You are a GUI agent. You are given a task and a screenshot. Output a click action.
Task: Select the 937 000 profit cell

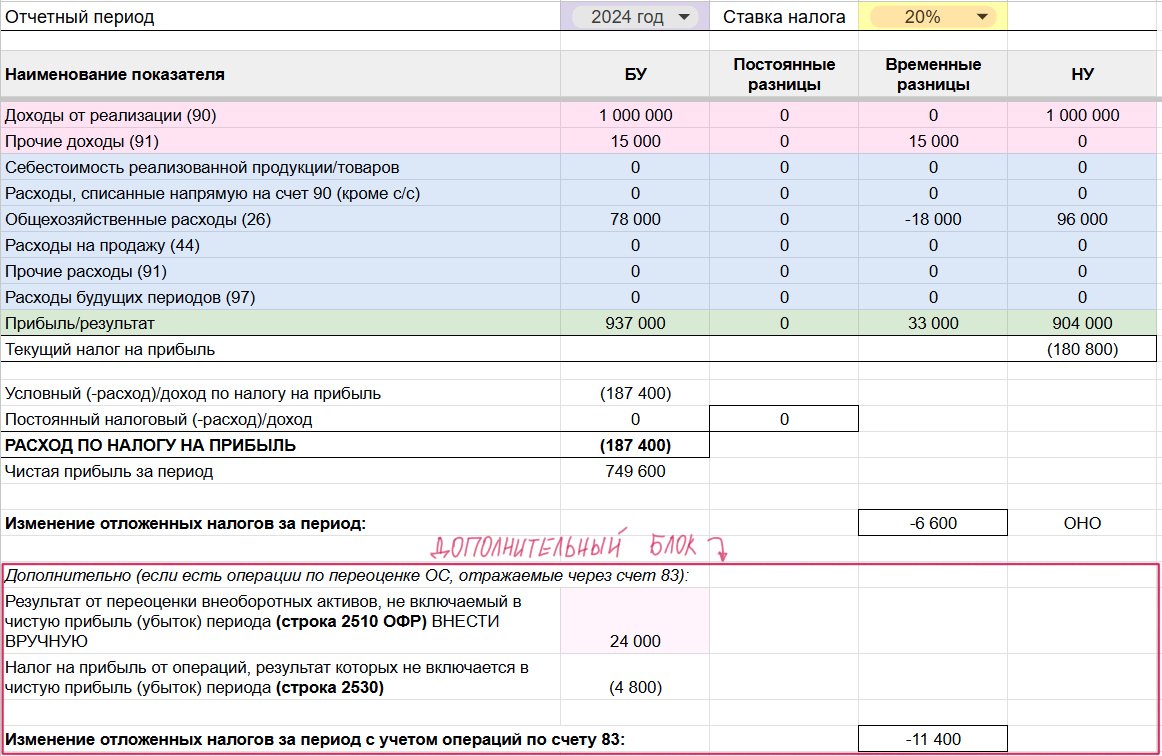click(x=635, y=322)
